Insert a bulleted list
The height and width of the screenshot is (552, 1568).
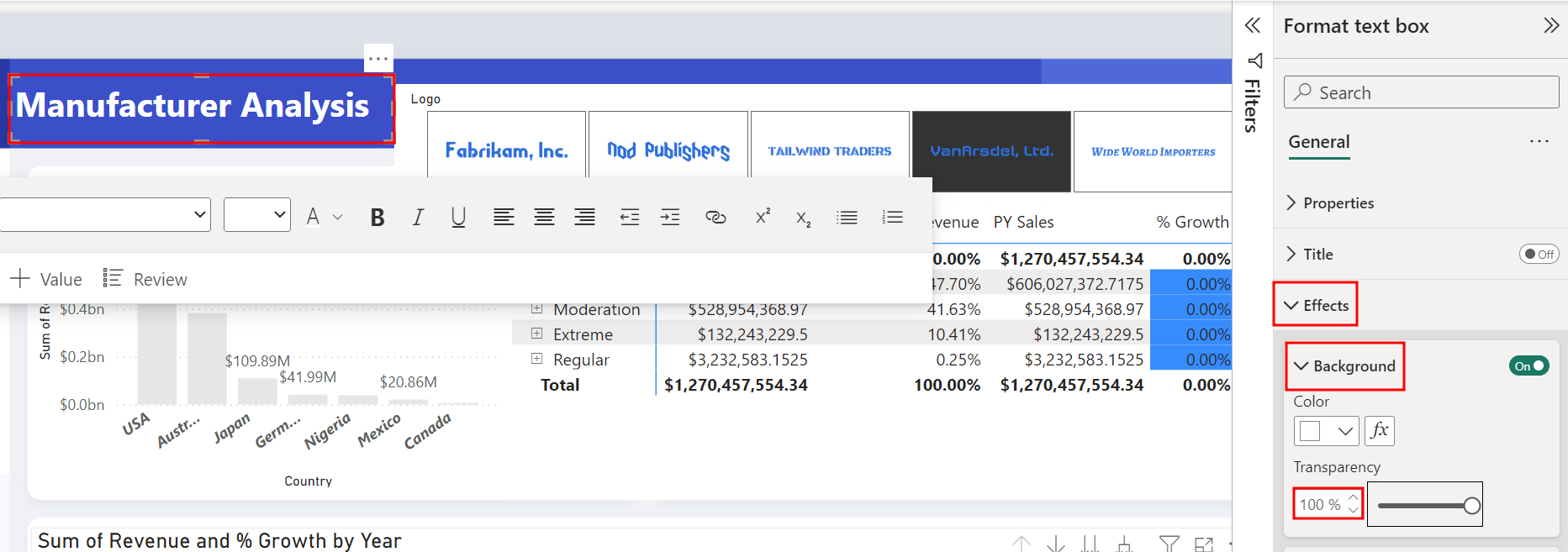(847, 218)
